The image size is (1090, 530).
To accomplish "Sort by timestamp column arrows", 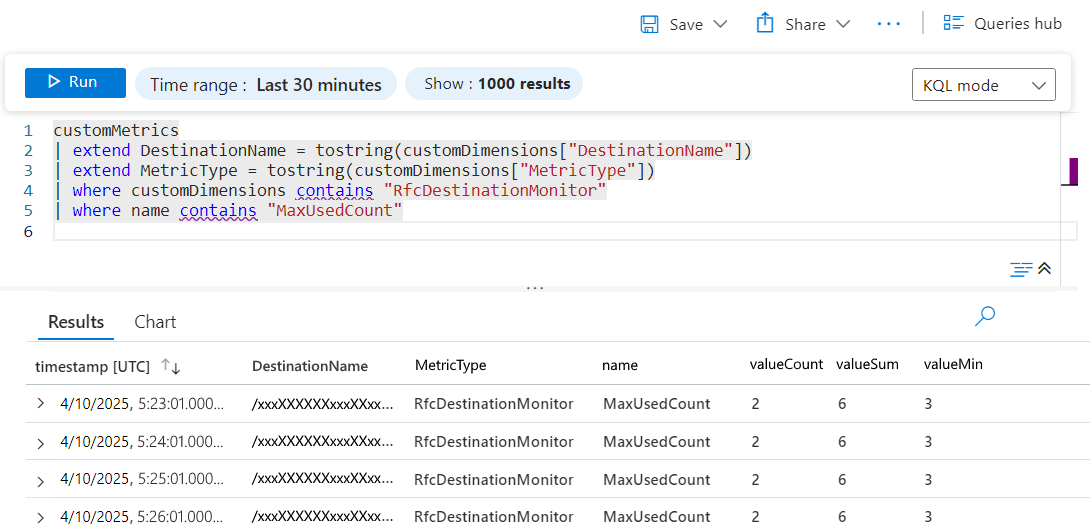I will (171, 367).
